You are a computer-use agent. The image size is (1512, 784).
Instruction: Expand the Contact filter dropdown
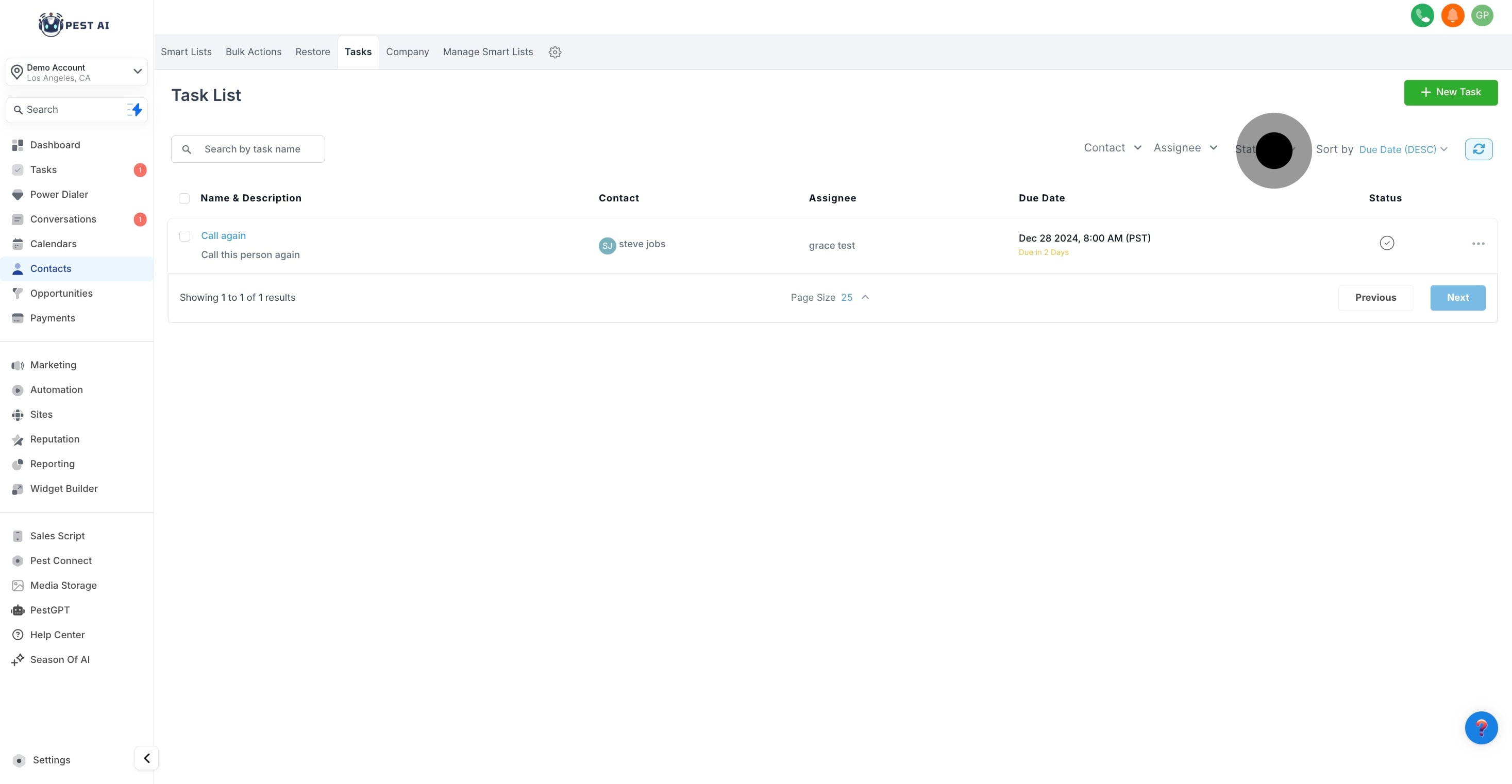(1112, 148)
